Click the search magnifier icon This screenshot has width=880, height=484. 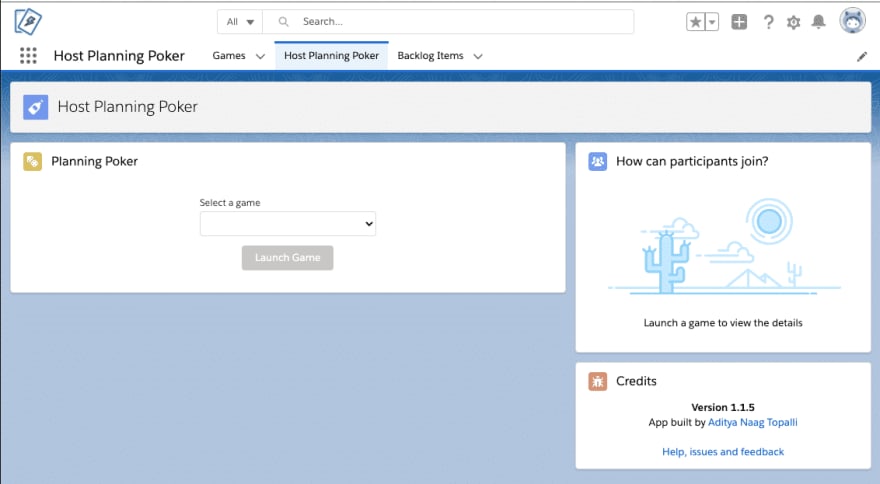tap(283, 21)
